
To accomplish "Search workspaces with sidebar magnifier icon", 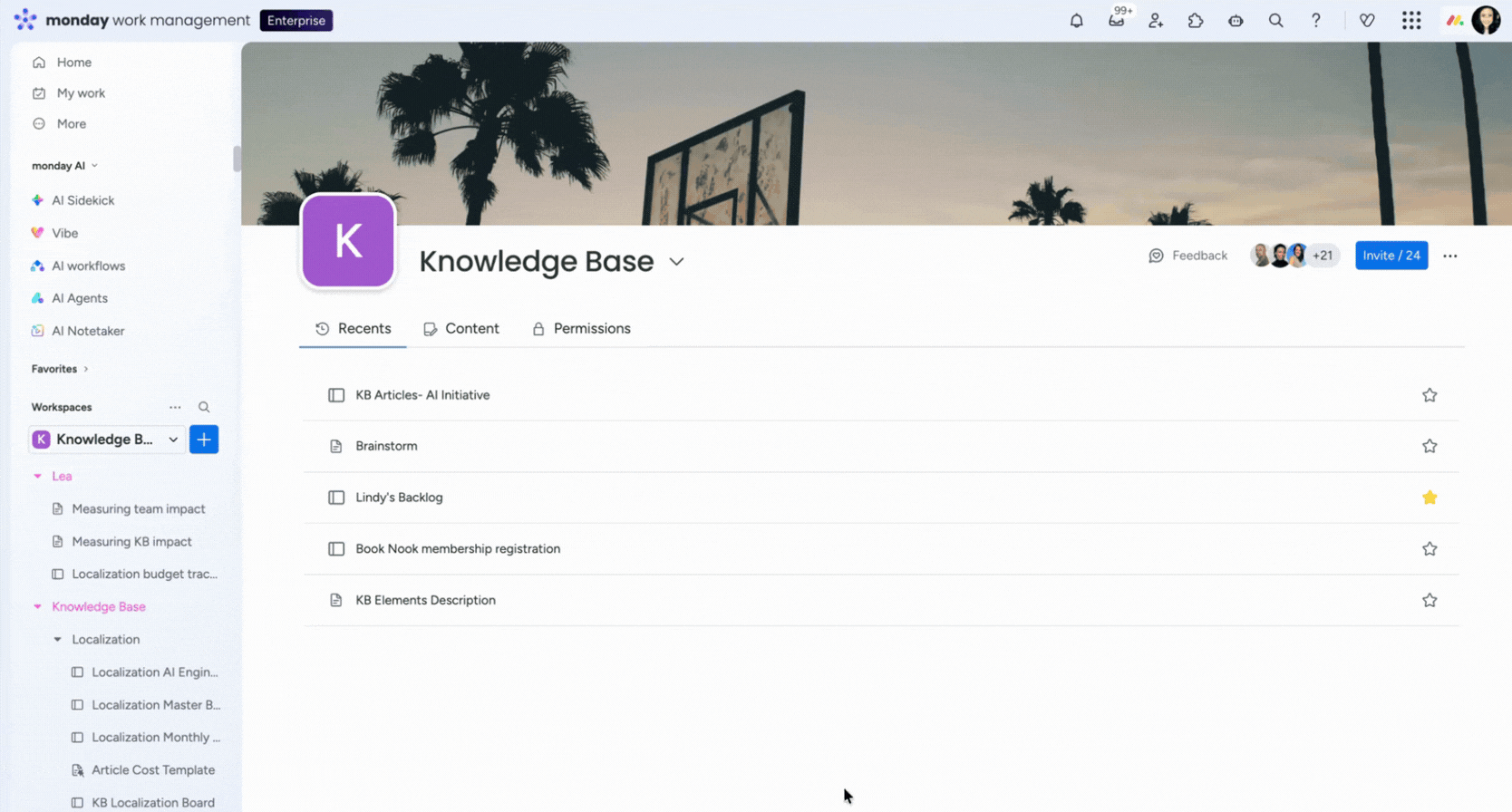I will [204, 408].
